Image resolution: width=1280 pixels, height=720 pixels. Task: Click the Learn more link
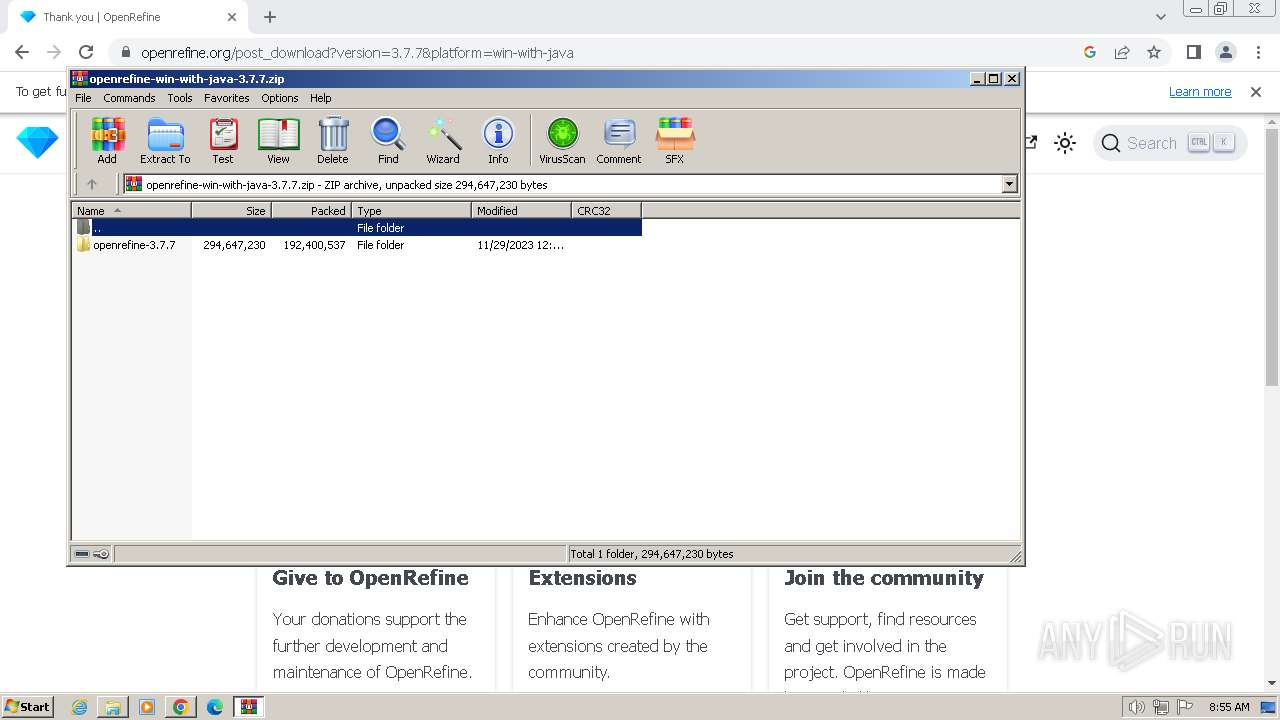[x=1200, y=92]
